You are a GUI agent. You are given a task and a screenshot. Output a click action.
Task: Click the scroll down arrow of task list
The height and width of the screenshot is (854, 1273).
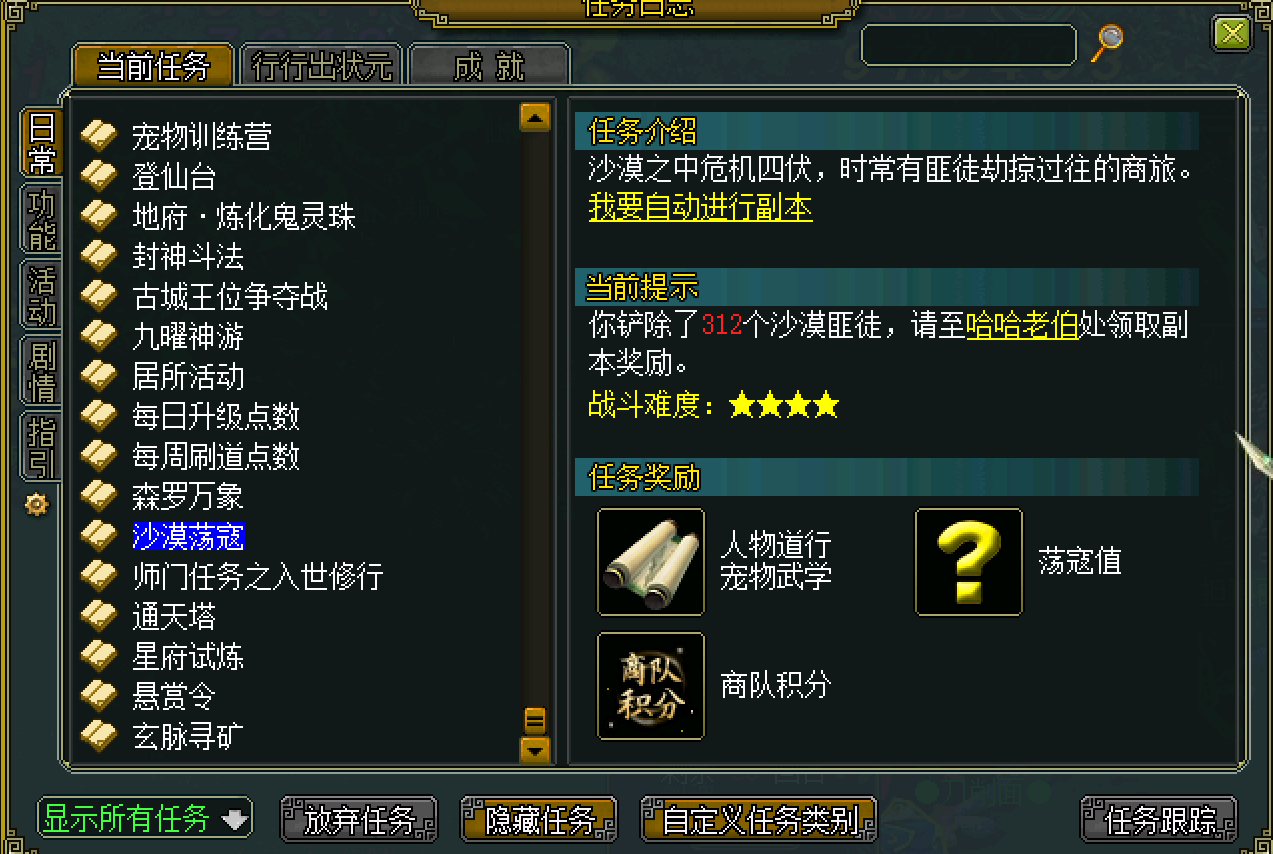click(536, 749)
